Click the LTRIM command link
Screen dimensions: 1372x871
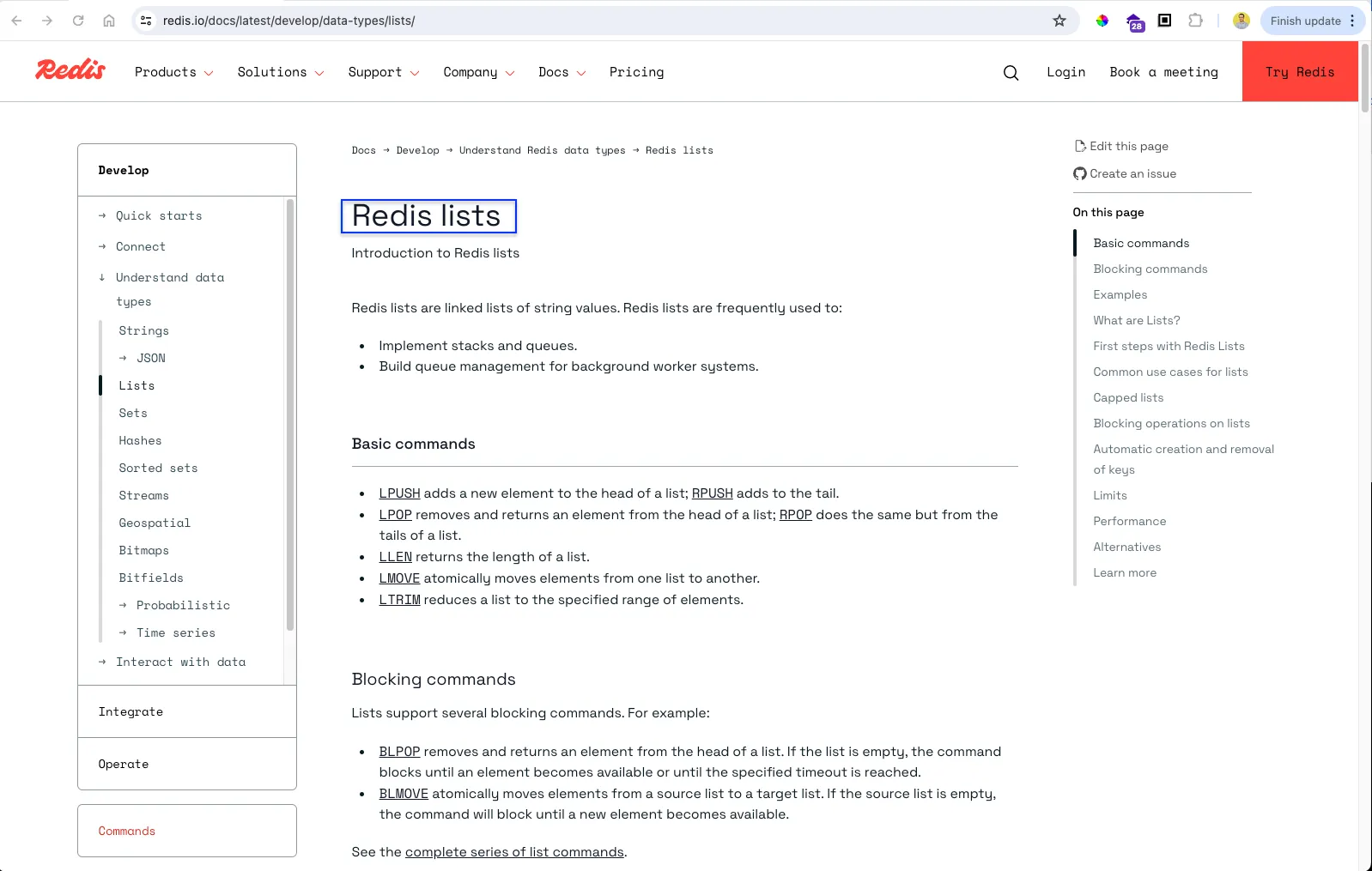399,600
